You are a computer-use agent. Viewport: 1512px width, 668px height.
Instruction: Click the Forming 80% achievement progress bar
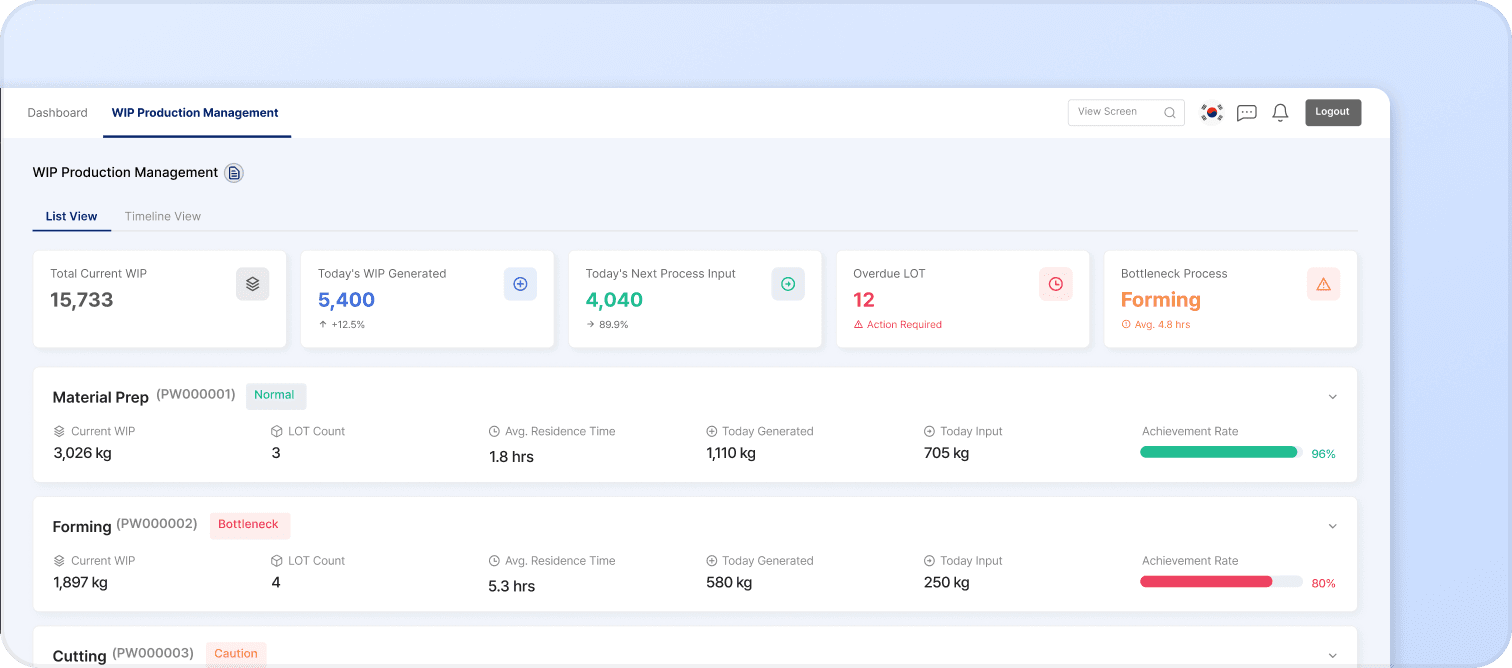click(x=1221, y=581)
